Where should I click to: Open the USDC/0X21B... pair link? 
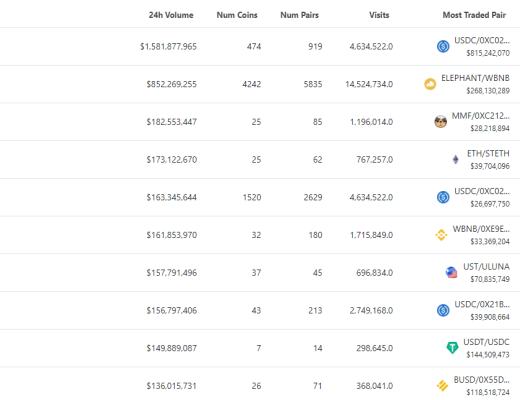coord(482,304)
